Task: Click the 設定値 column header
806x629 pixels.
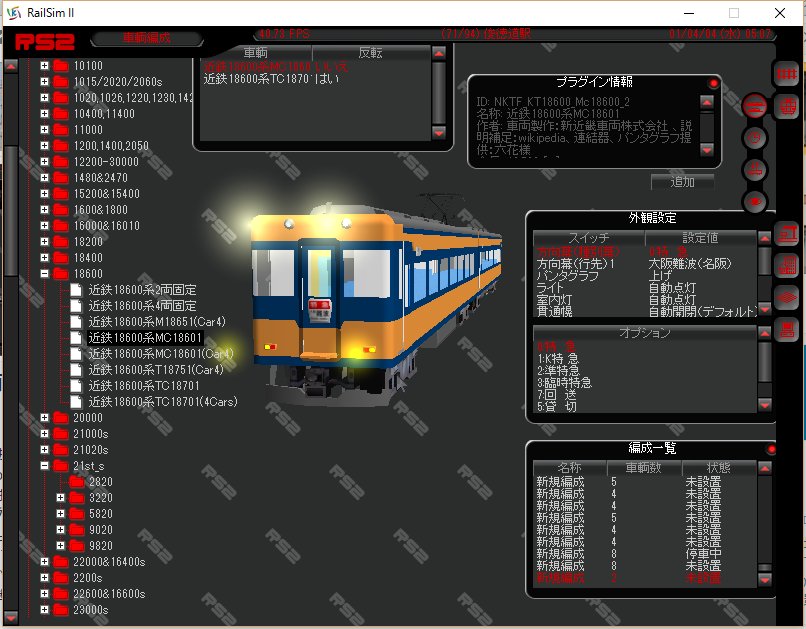Action: tap(701, 238)
